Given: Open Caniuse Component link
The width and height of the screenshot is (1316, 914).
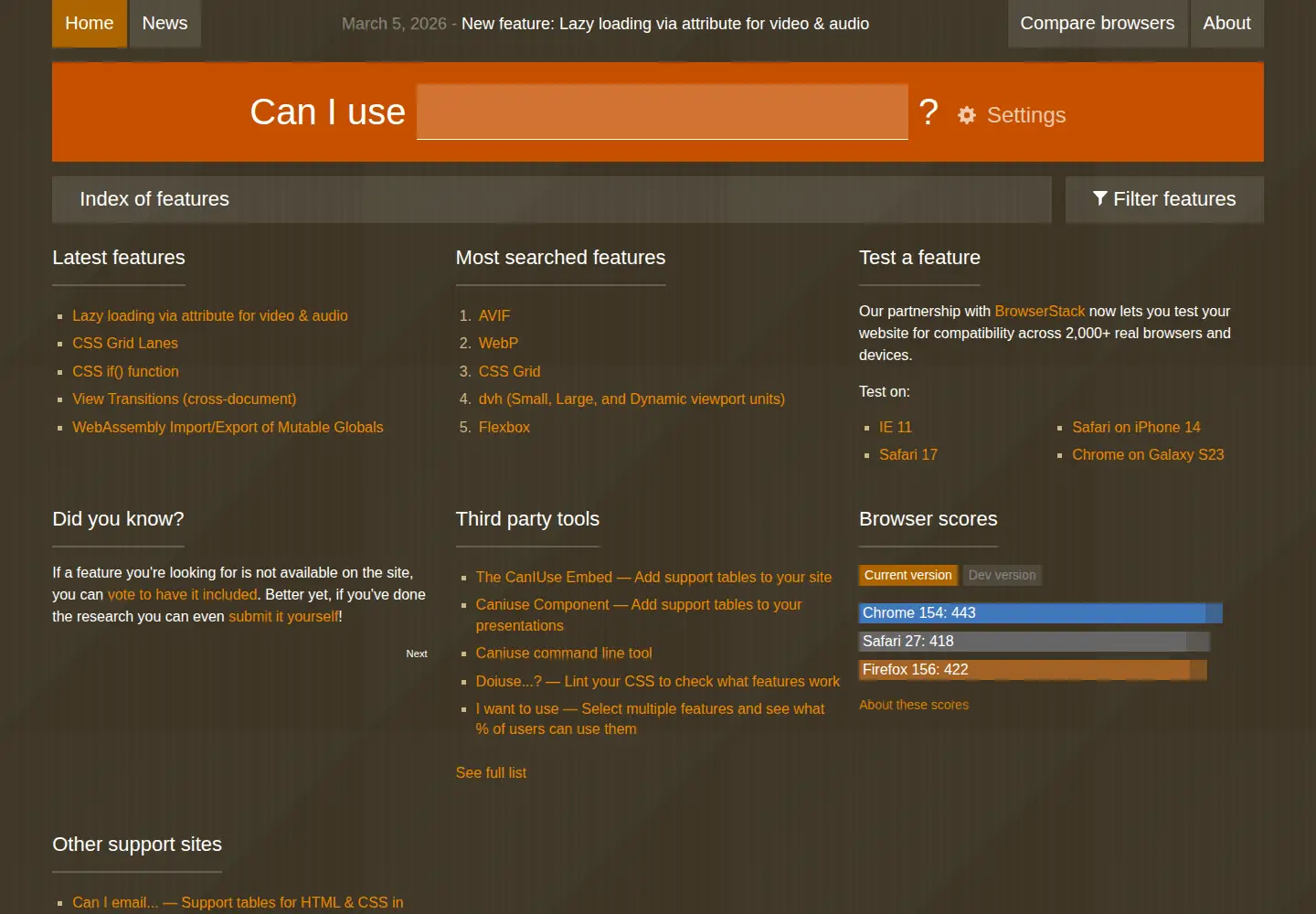Looking at the screenshot, I should point(639,615).
